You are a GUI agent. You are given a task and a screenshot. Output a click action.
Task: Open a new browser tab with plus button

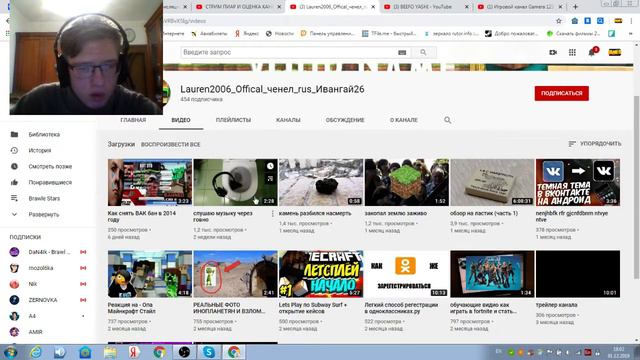(x=575, y=7)
